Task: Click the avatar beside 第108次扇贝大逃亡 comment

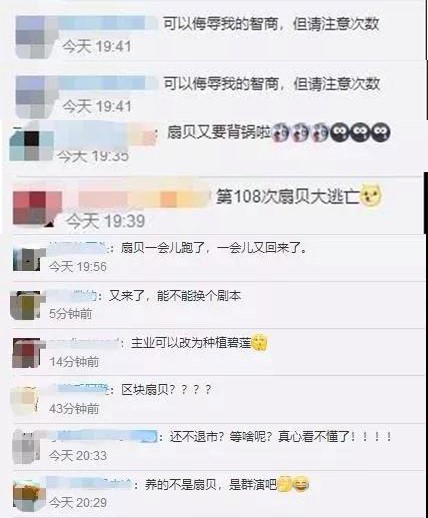Action: click(x=37, y=207)
